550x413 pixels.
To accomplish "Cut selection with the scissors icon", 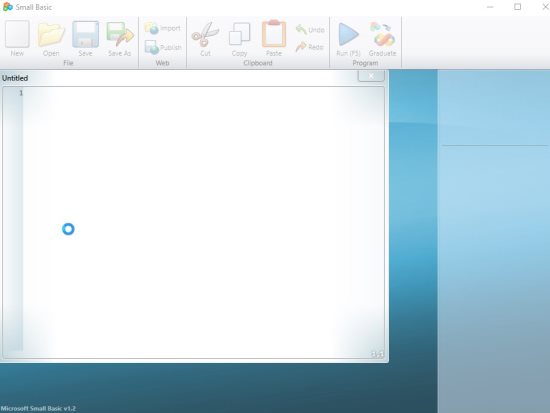I will [x=205, y=39].
